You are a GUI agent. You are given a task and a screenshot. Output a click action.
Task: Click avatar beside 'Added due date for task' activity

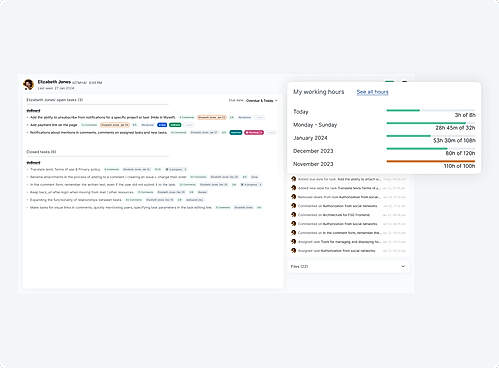click(x=294, y=179)
